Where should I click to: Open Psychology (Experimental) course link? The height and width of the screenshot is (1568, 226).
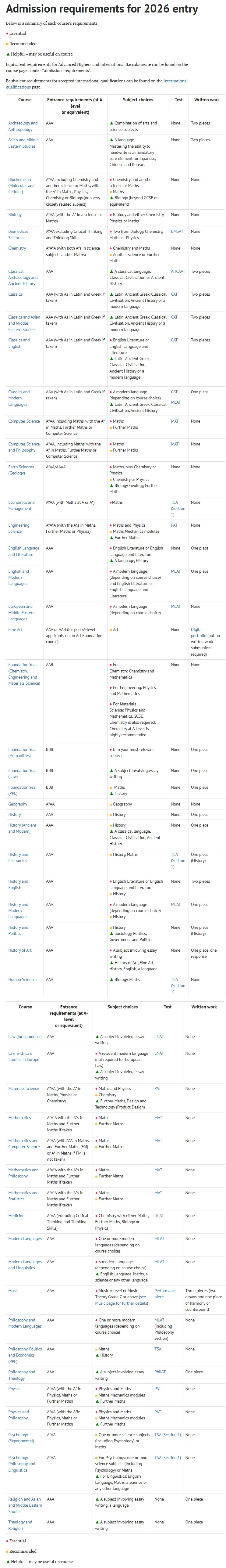pos(21,1438)
